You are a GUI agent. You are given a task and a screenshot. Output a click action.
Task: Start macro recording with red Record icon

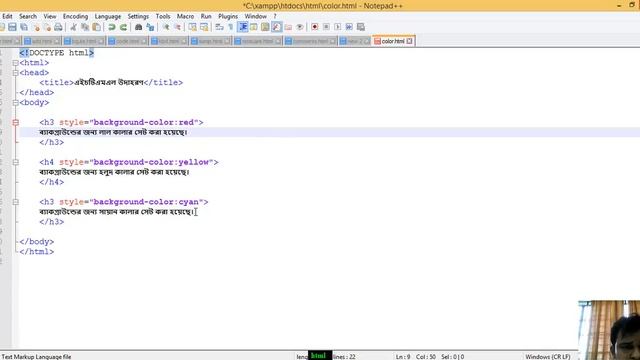[315, 27]
